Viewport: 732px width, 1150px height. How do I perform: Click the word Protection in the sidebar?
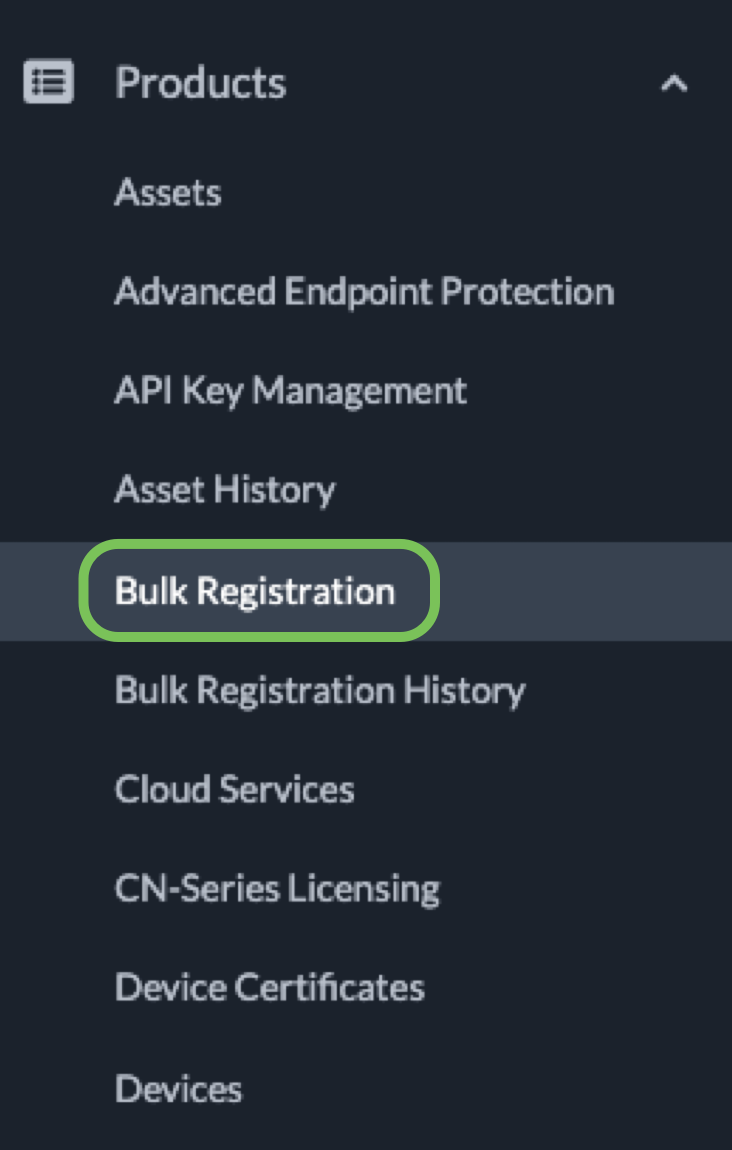[x=527, y=292]
